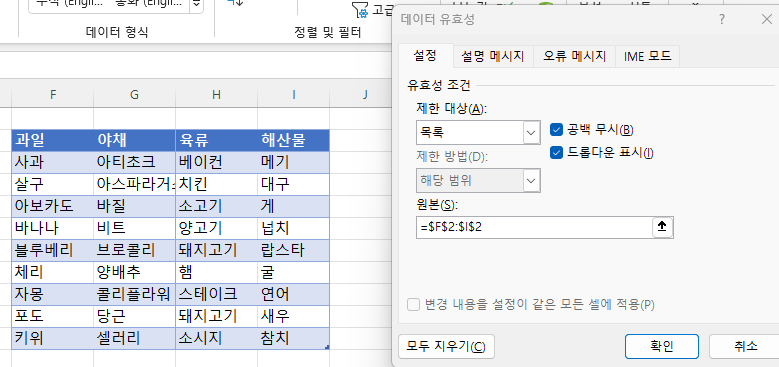The width and height of the screenshot is (779, 367).
Task: Click the 취소 button
Action: [x=745, y=346]
